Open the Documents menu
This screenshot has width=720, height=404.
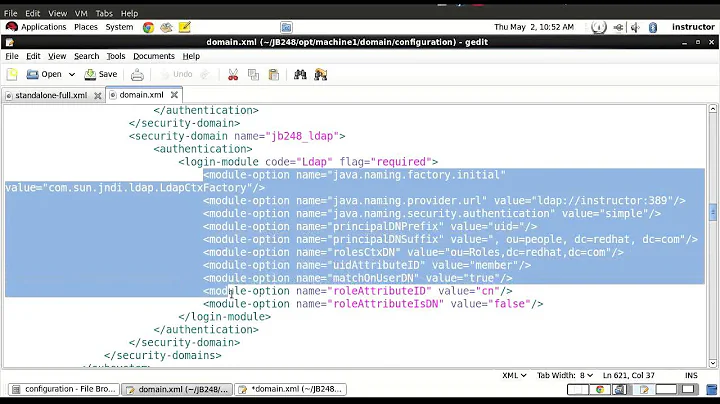coord(154,56)
